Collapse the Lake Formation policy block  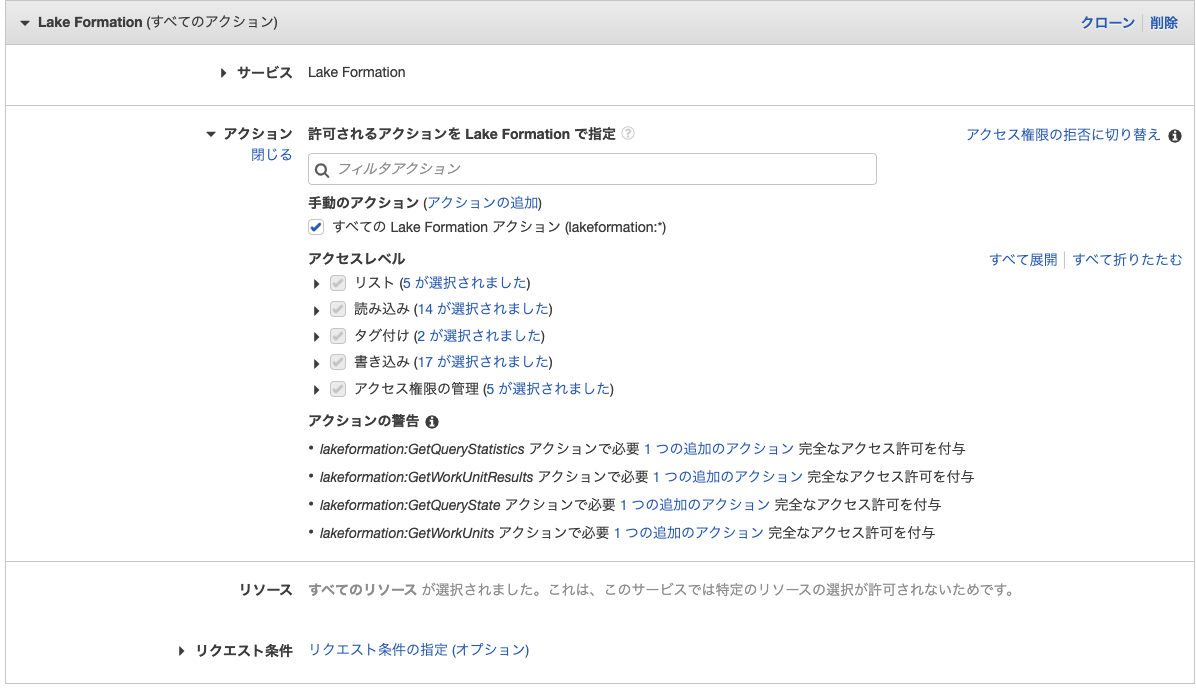[24, 23]
